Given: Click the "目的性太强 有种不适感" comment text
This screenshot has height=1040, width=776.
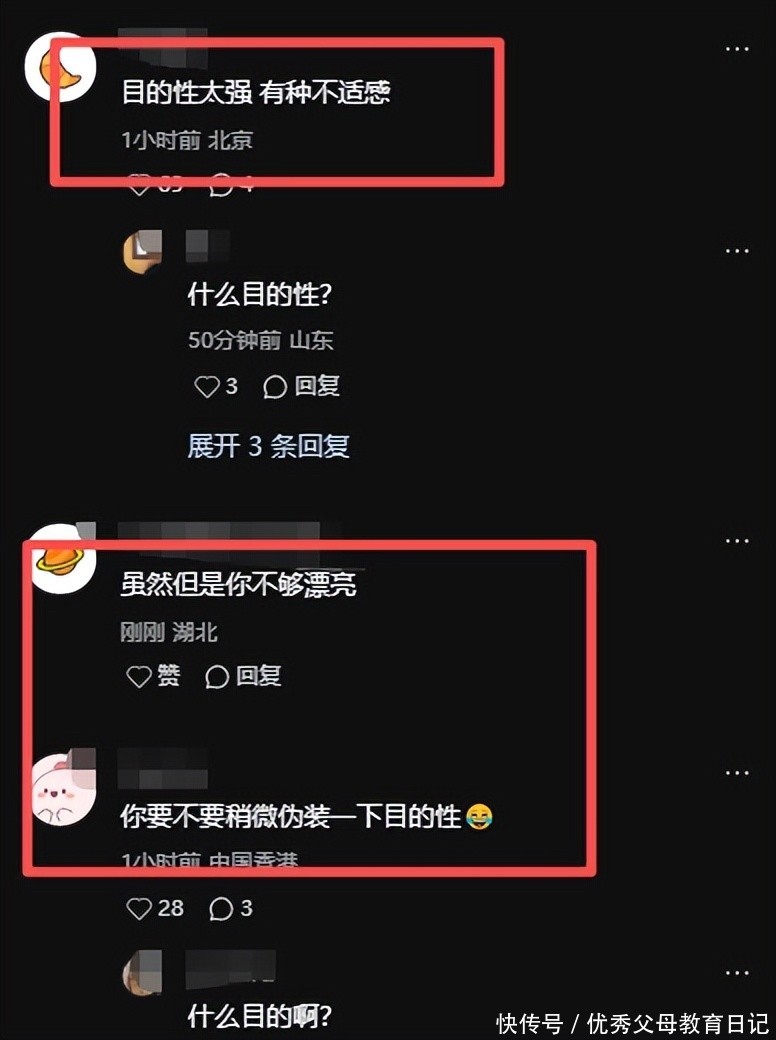Looking at the screenshot, I should pyautogui.click(x=256, y=92).
